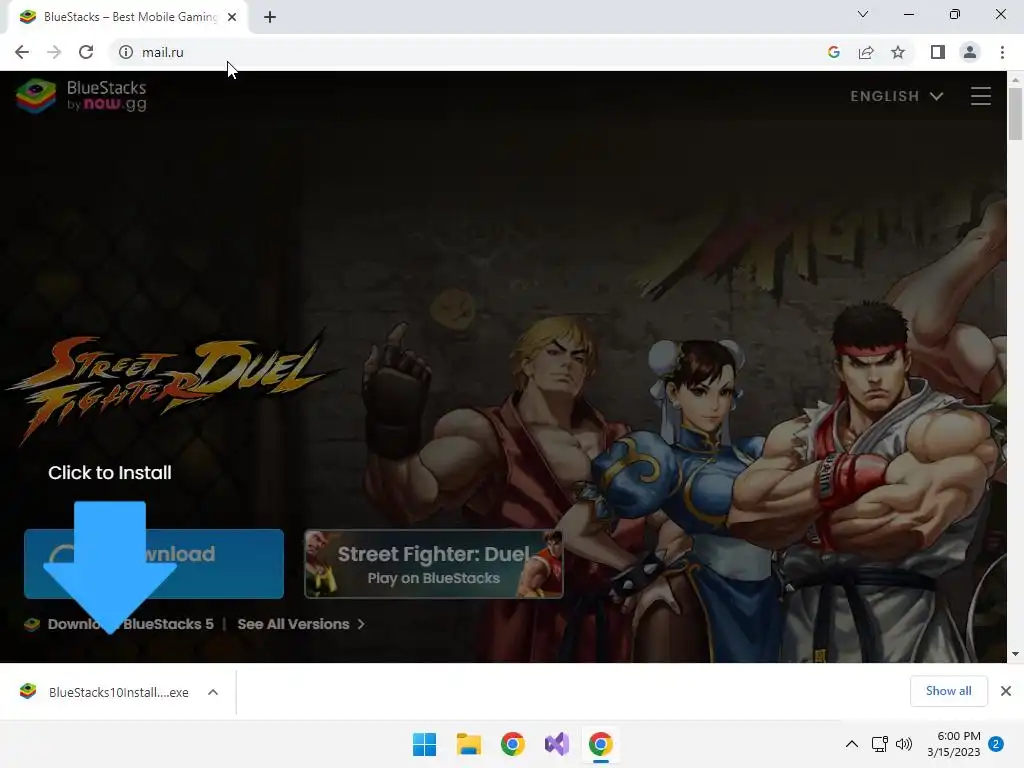Expand options chevron for BlueStacks10Install download
The image size is (1024, 768).
click(x=213, y=692)
